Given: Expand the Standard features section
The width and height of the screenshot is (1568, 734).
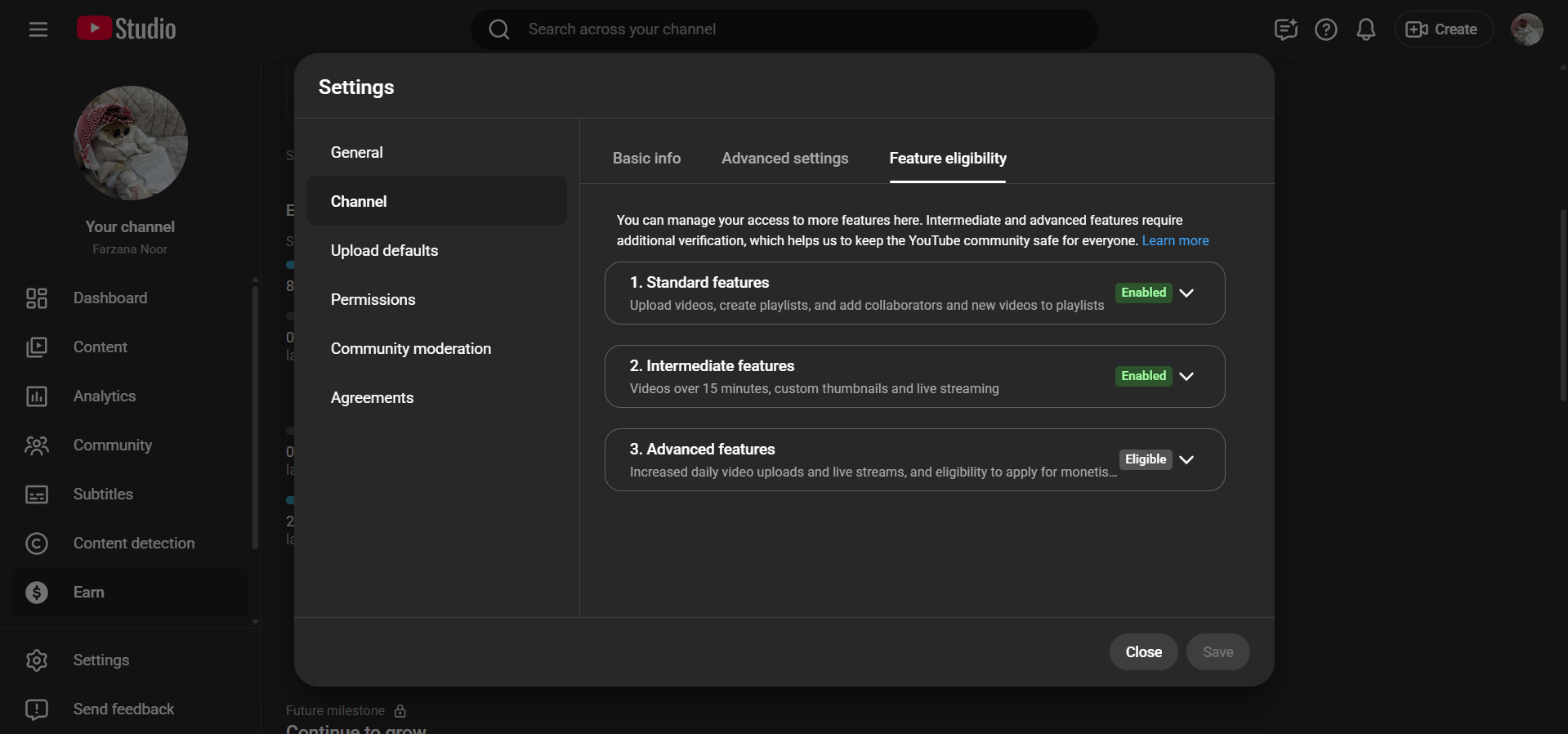Looking at the screenshot, I should (x=1186, y=293).
